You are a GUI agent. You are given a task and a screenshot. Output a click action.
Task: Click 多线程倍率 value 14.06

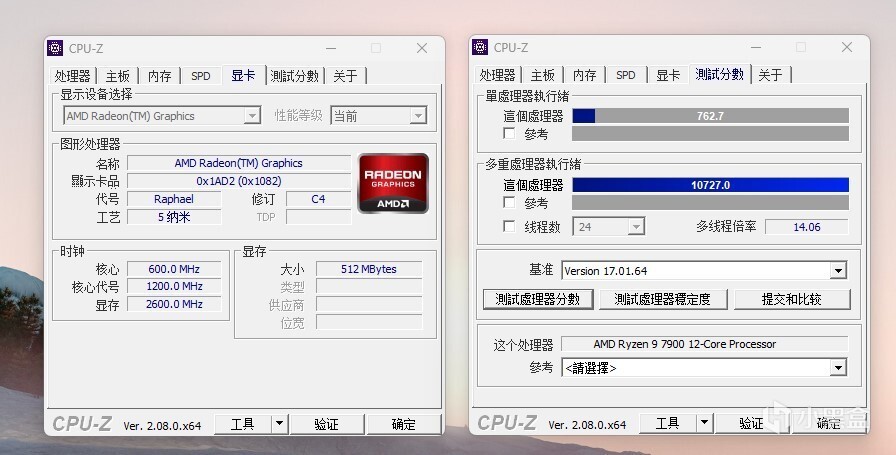[807, 227]
